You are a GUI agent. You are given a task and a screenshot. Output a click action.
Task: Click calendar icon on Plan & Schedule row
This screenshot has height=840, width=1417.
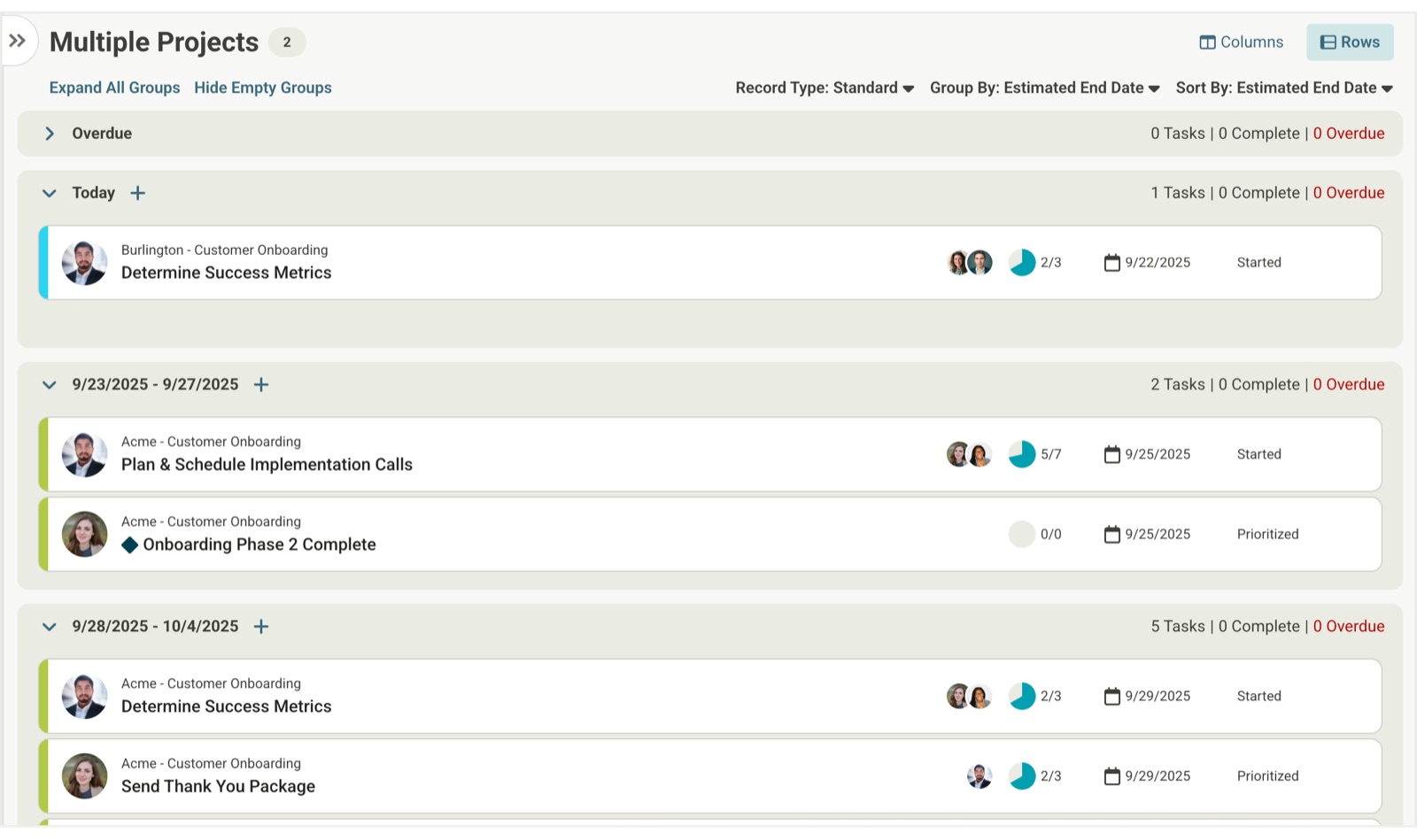coord(1112,454)
